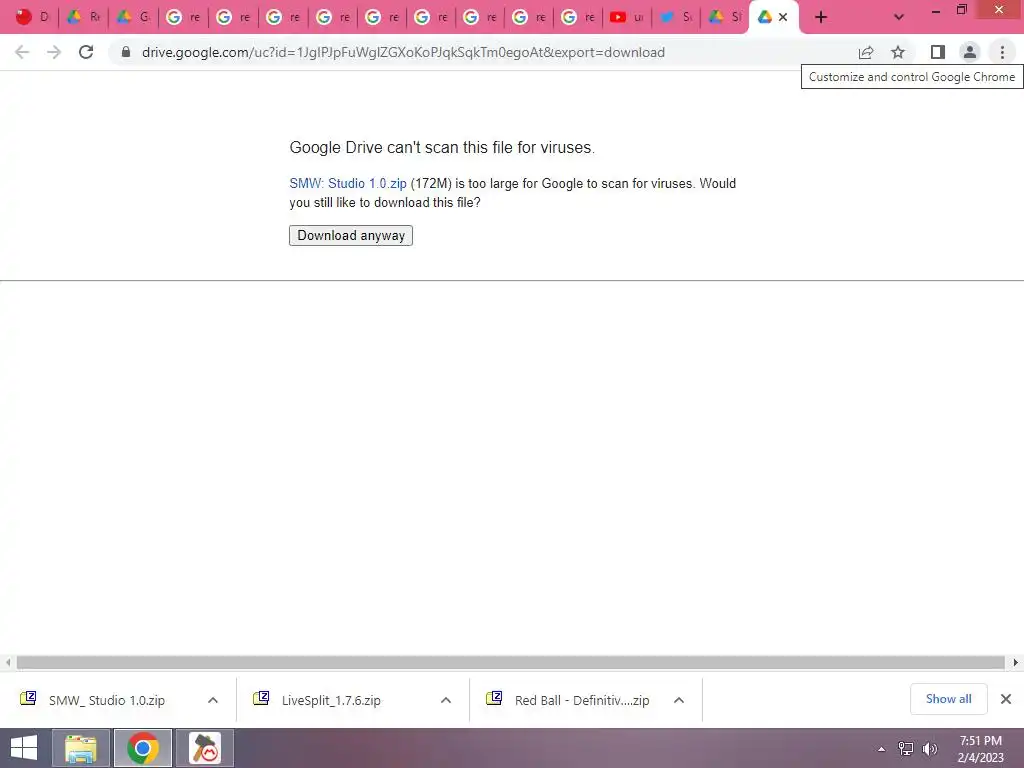Open the SMW: Studio 1.0.zip link
Viewport: 1024px width, 768px height.
[348, 184]
